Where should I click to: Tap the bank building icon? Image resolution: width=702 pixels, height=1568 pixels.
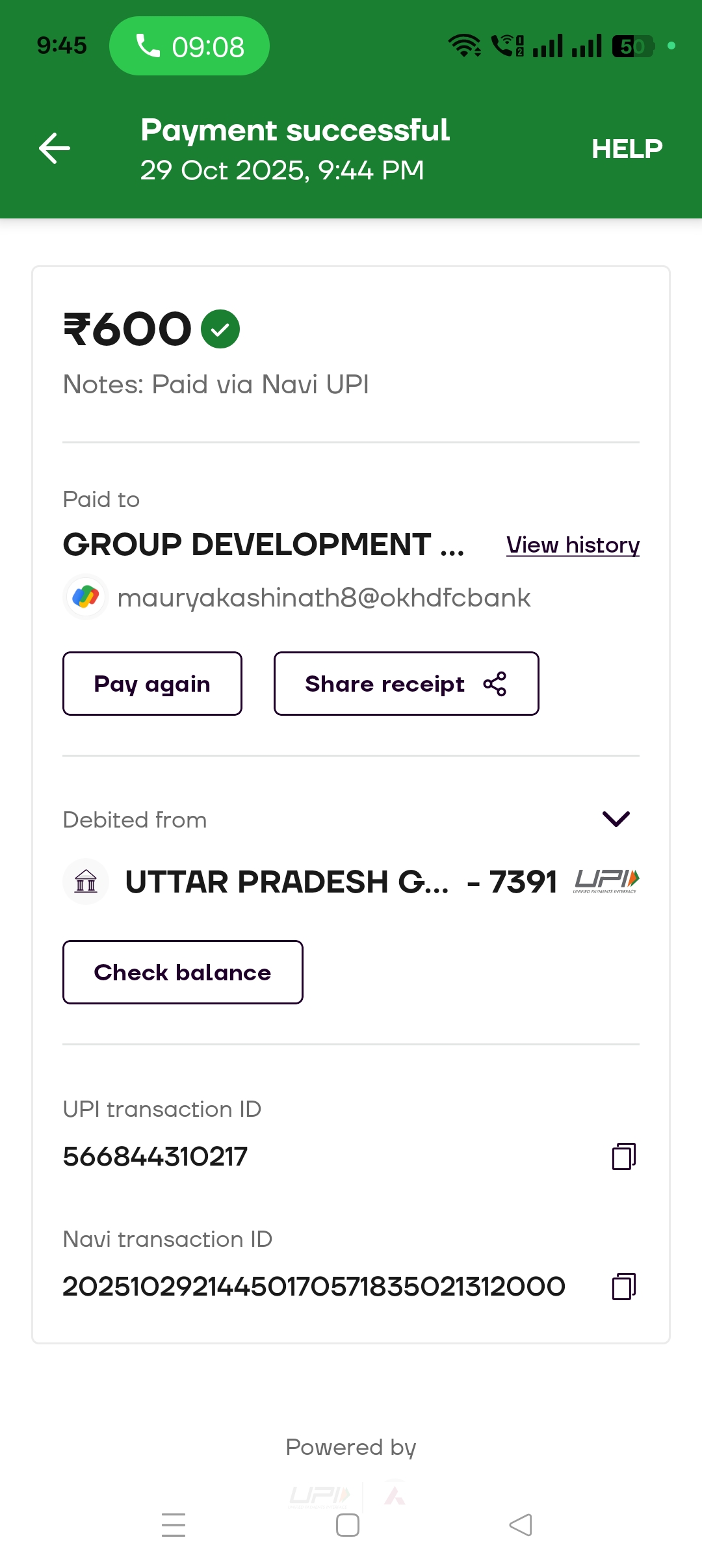coord(86,882)
